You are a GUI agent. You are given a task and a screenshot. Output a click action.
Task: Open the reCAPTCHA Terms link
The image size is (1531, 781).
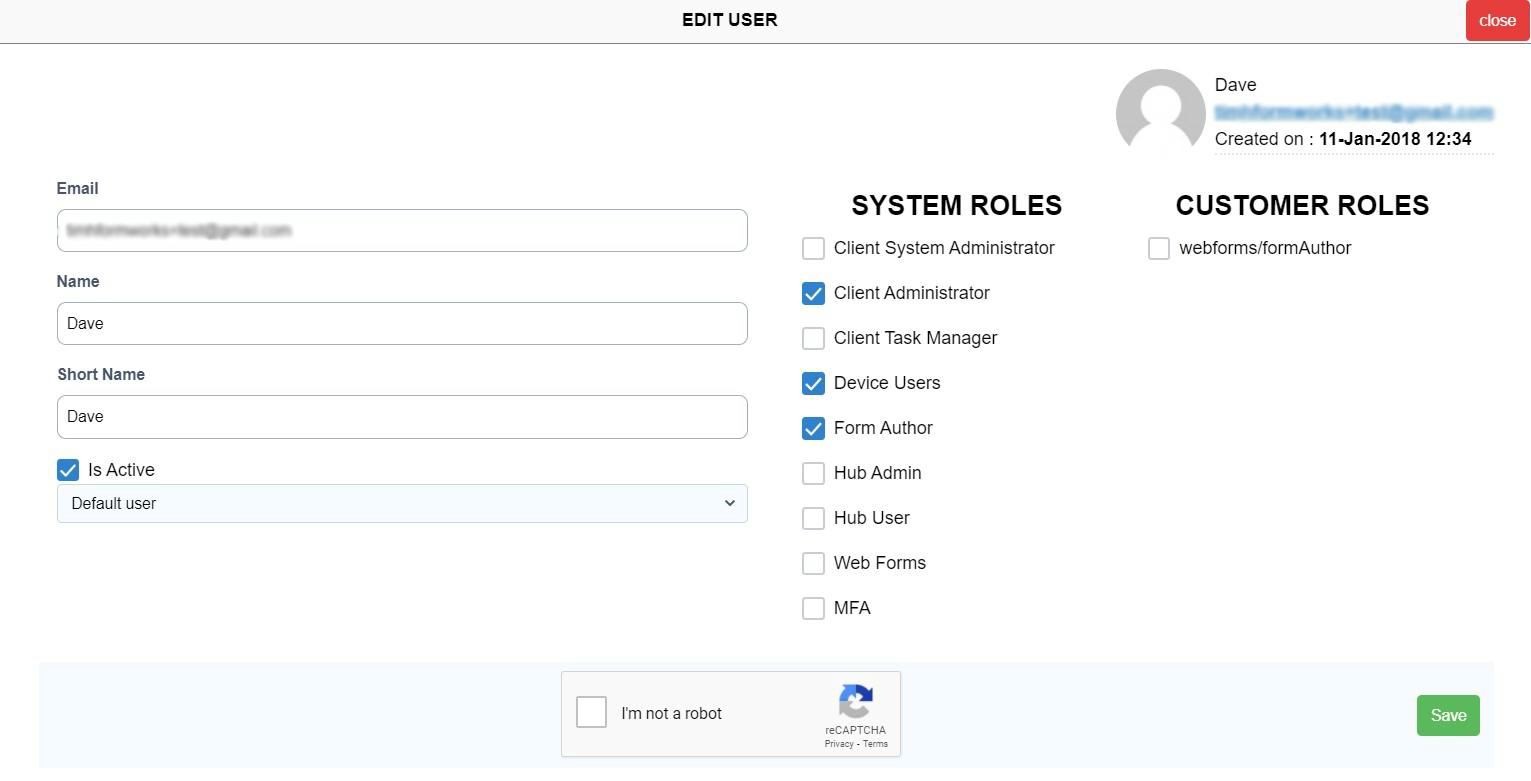tap(875, 744)
